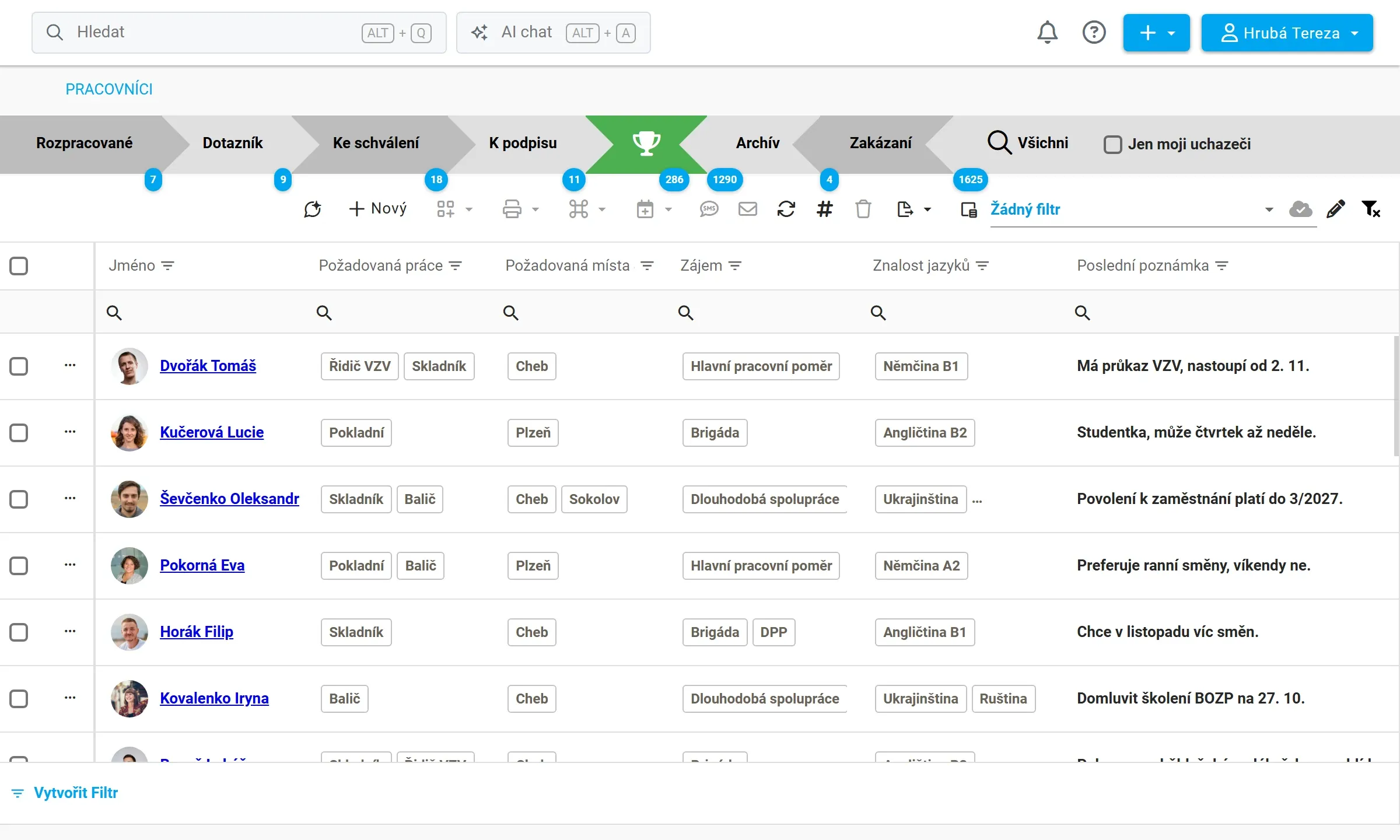The height and width of the screenshot is (840, 1400).
Task: Expand the blue plus add dropdown
Action: pyautogui.click(x=1156, y=33)
